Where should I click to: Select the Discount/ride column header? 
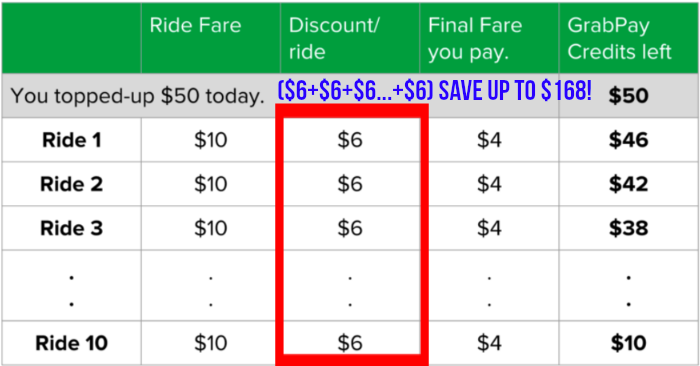pos(334,38)
